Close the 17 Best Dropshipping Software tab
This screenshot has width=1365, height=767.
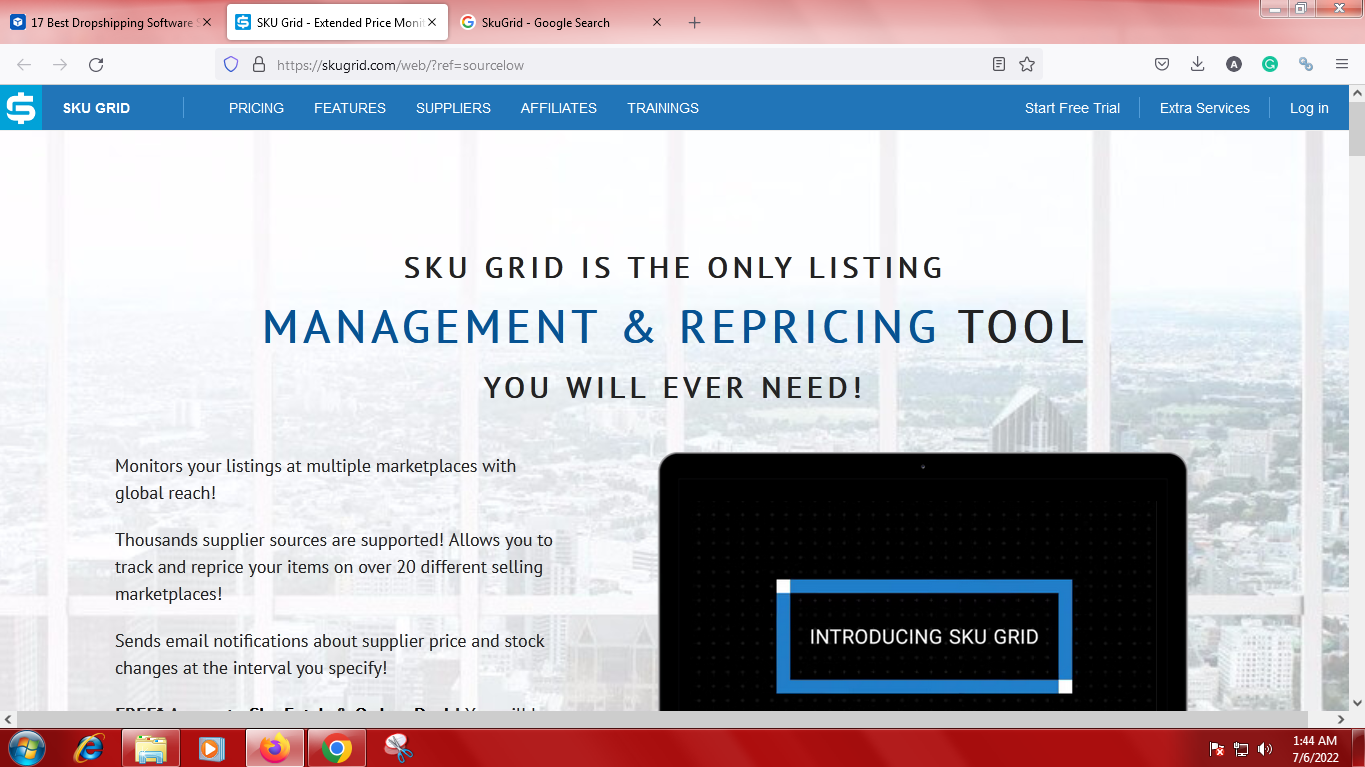point(207,22)
